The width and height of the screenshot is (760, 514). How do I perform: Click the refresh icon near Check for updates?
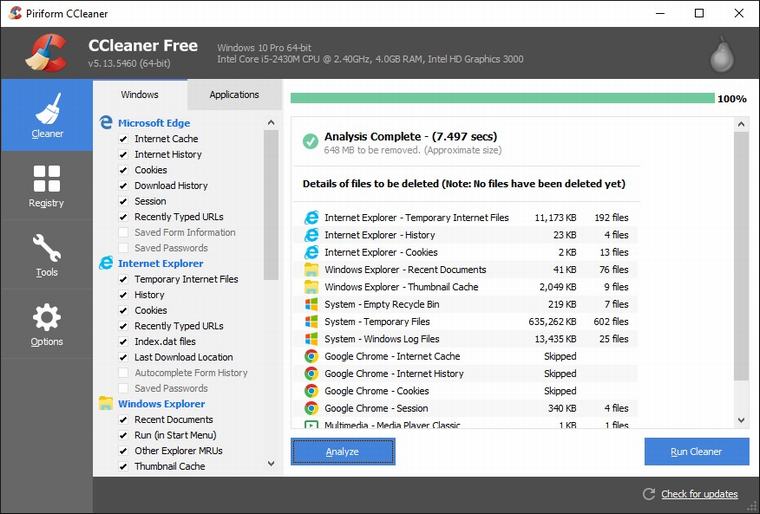[649, 494]
